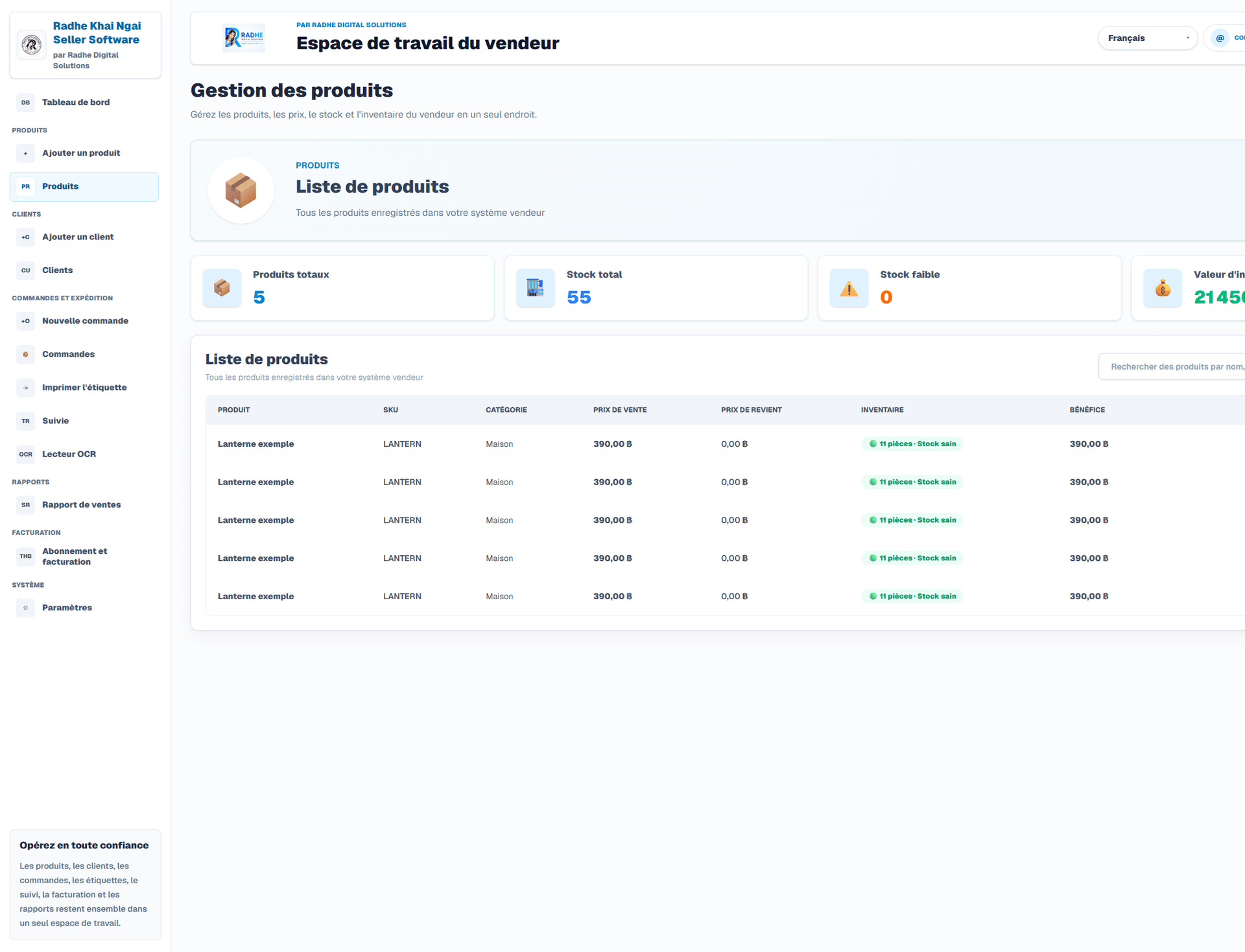Click the PRODUIT column header

233,410
